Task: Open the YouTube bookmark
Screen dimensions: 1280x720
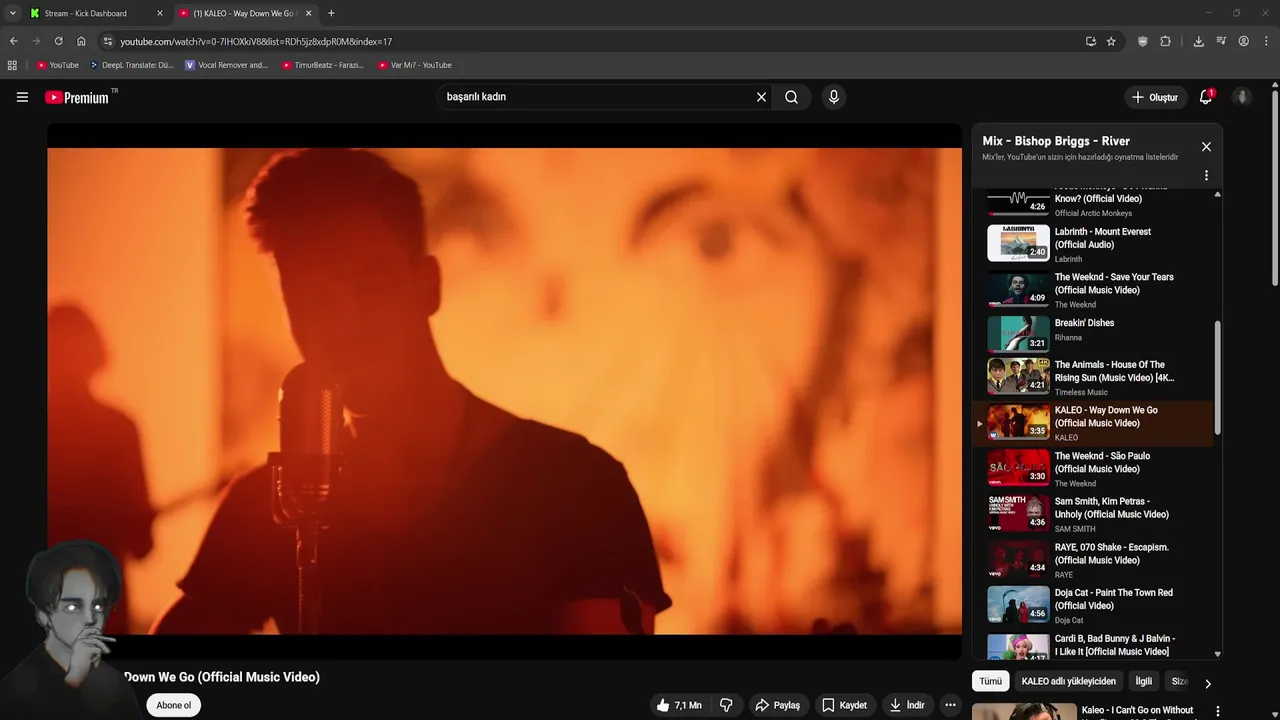Action: pos(57,65)
